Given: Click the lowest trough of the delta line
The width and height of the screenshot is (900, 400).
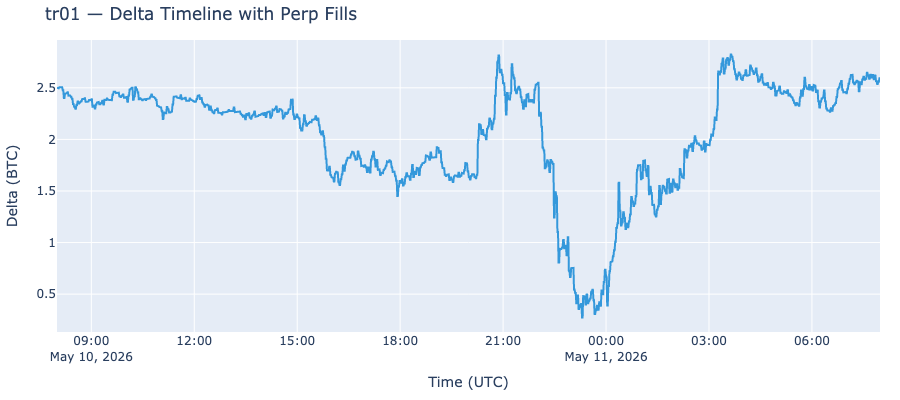Looking at the screenshot, I should [582, 317].
